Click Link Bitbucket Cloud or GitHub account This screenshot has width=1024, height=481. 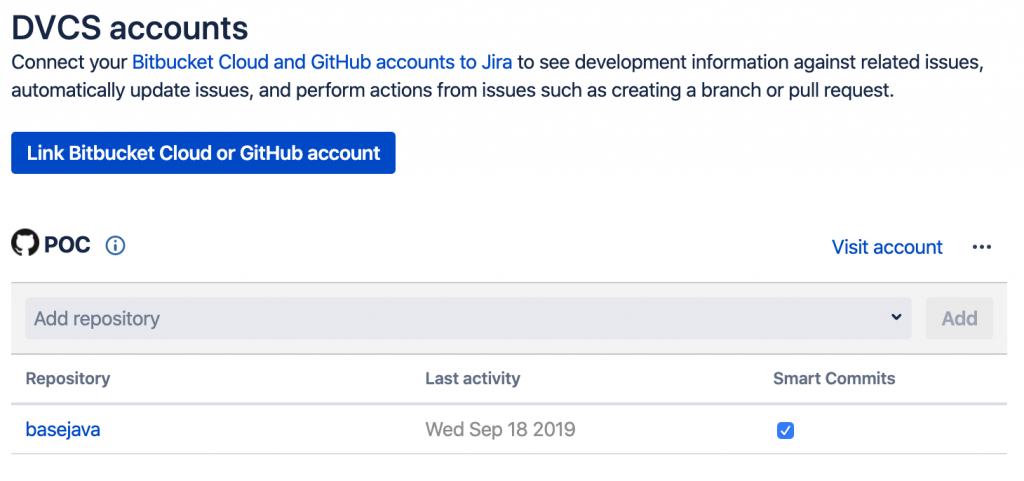click(203, 153)
